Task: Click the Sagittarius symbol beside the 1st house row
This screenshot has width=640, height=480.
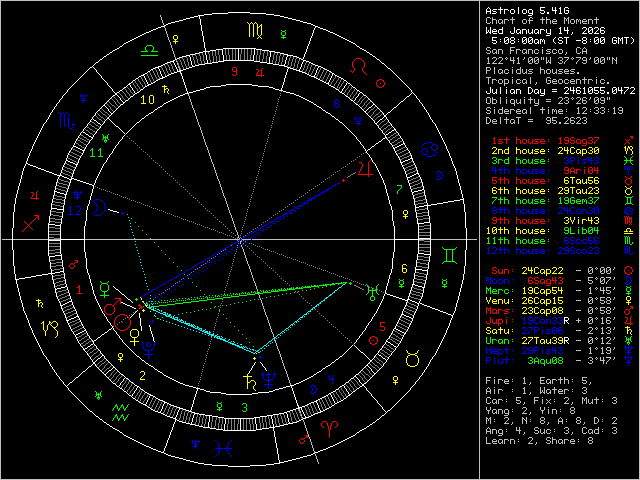Action: [x=629, y=141]
